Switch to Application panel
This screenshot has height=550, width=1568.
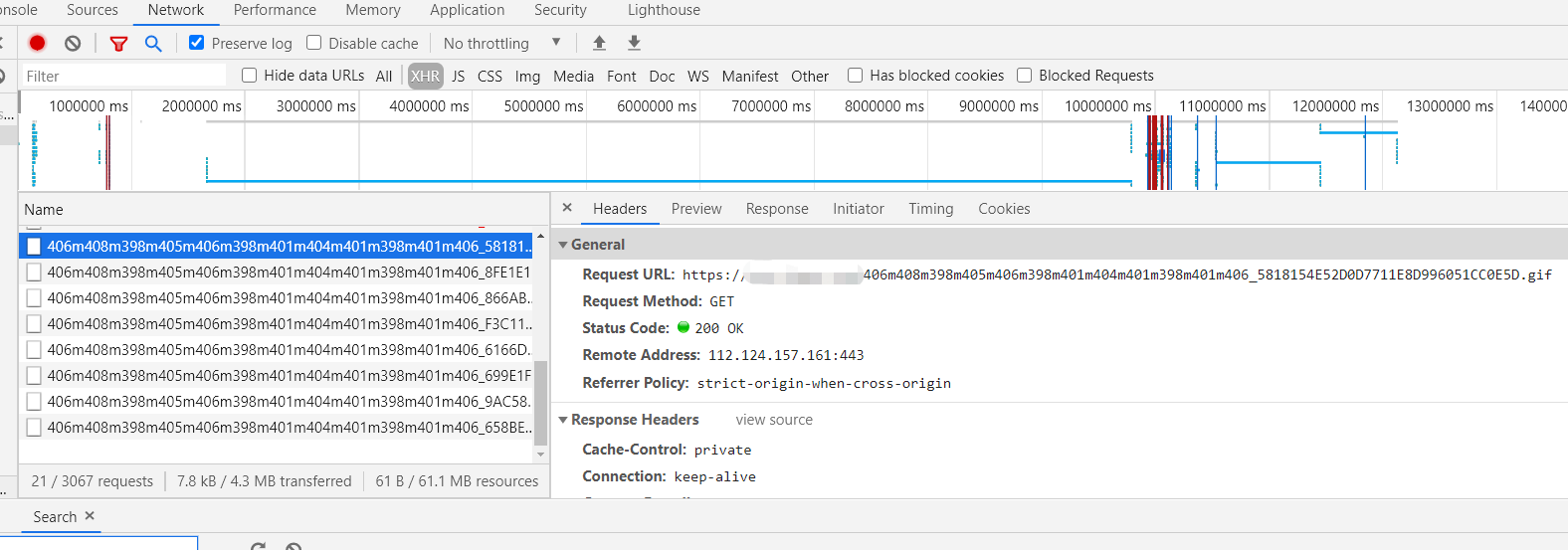coord(468,10)
